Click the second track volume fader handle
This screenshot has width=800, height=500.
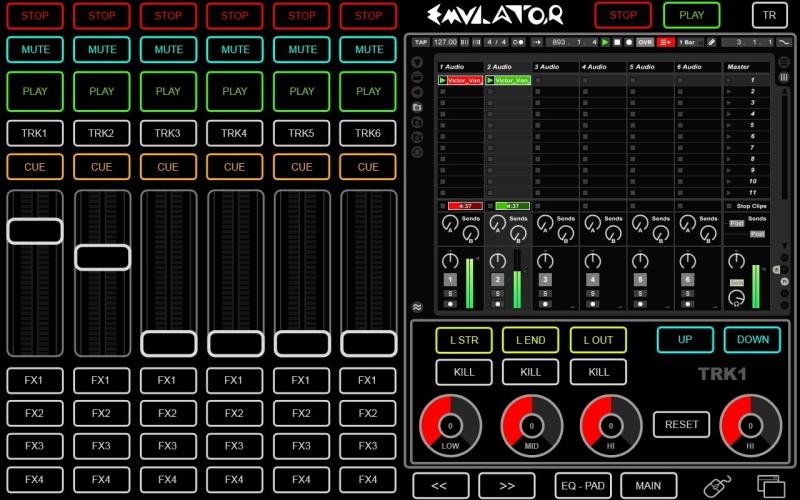[102, 257]
